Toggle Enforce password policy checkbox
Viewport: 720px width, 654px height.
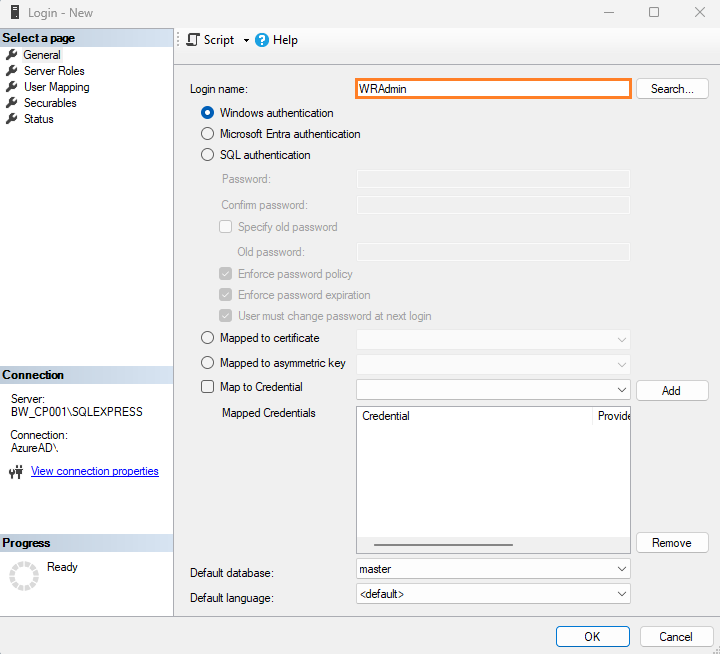point(225,274)
